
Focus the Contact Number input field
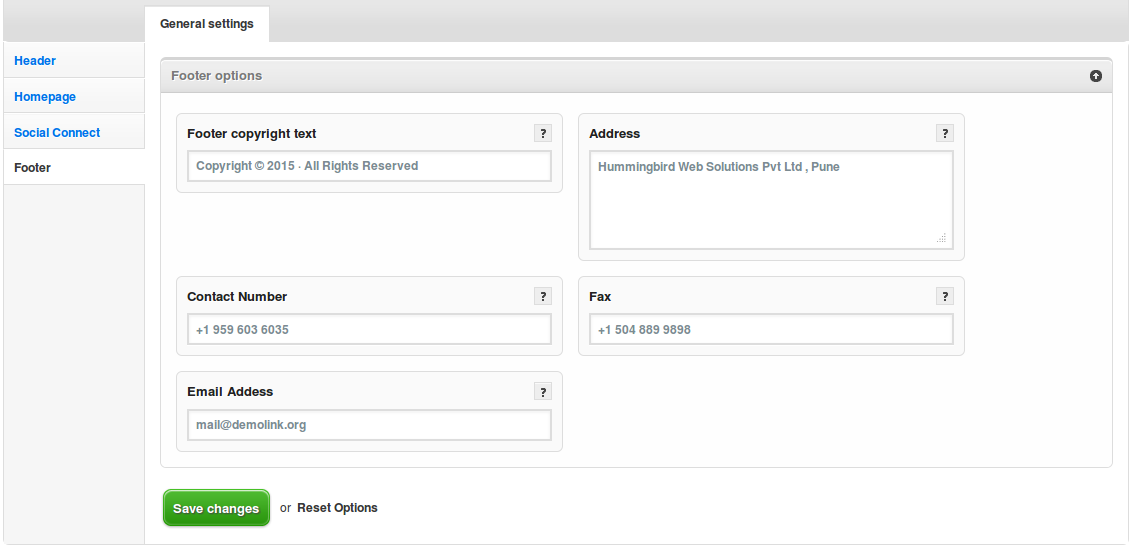pos(369,329)
